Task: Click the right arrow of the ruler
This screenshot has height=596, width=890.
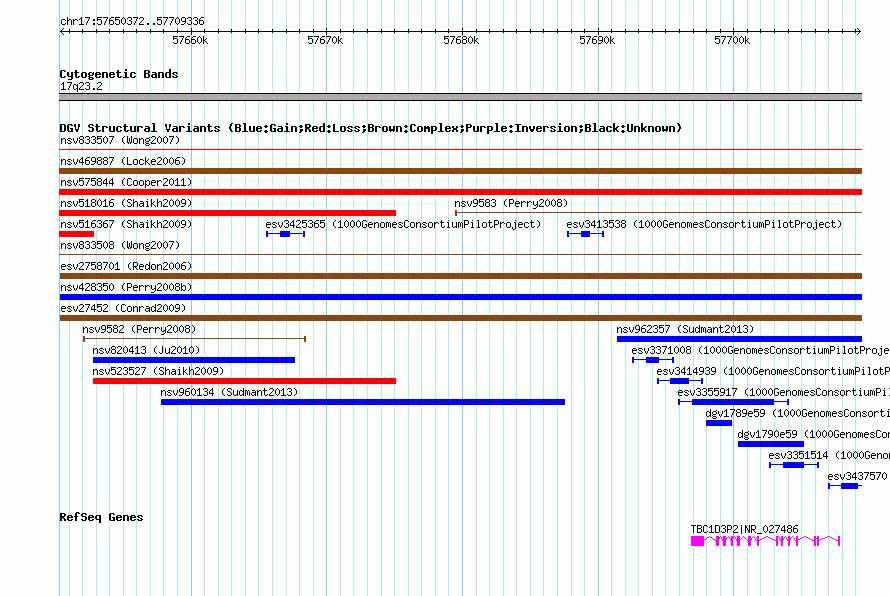Action: pyautogui.click(x=858, y=31)
